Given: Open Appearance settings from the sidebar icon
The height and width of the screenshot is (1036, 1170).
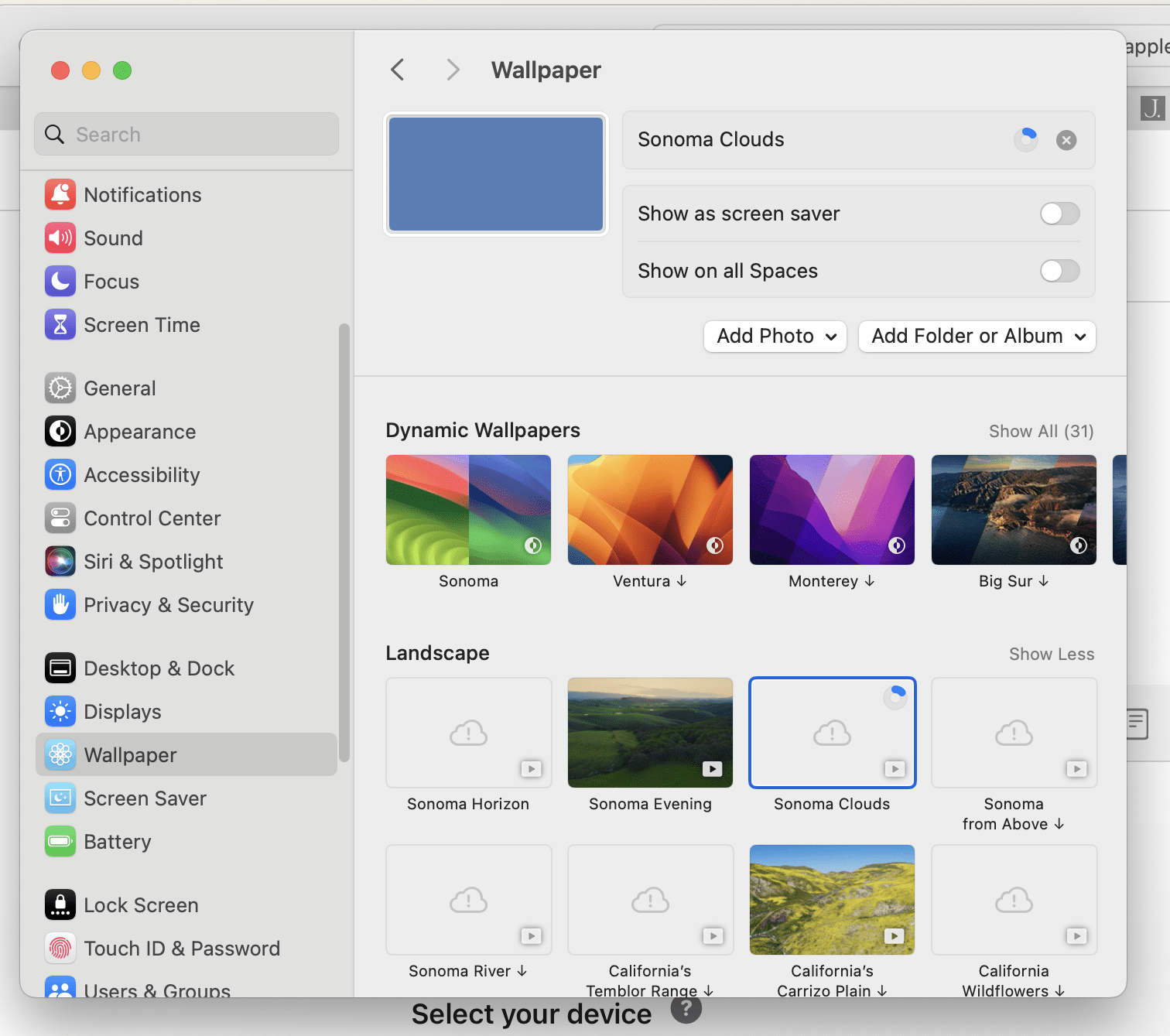Looking at the screenshot, I should click(60, 432).
